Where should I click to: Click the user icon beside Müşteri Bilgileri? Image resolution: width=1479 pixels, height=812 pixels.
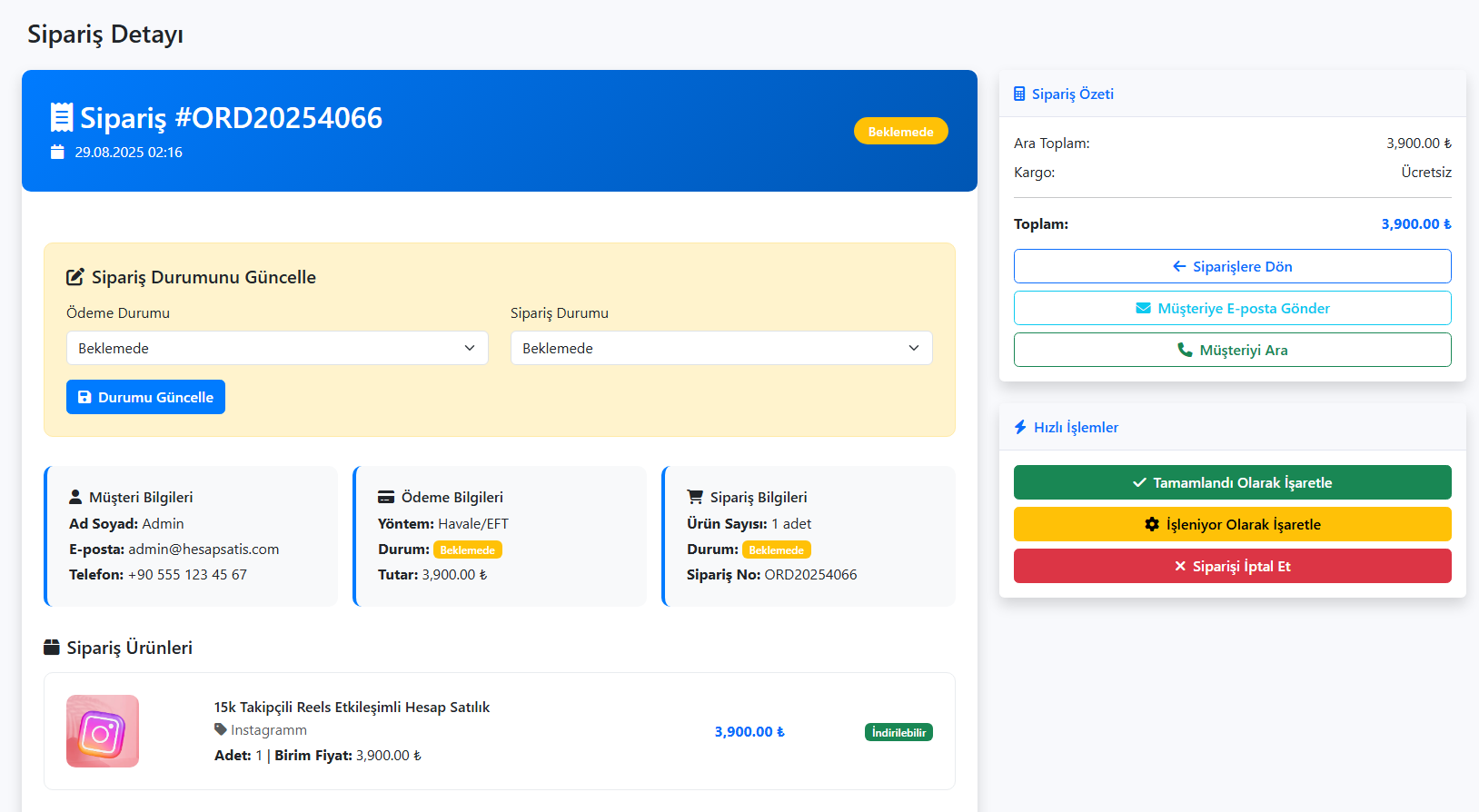[x=75, y=497]
